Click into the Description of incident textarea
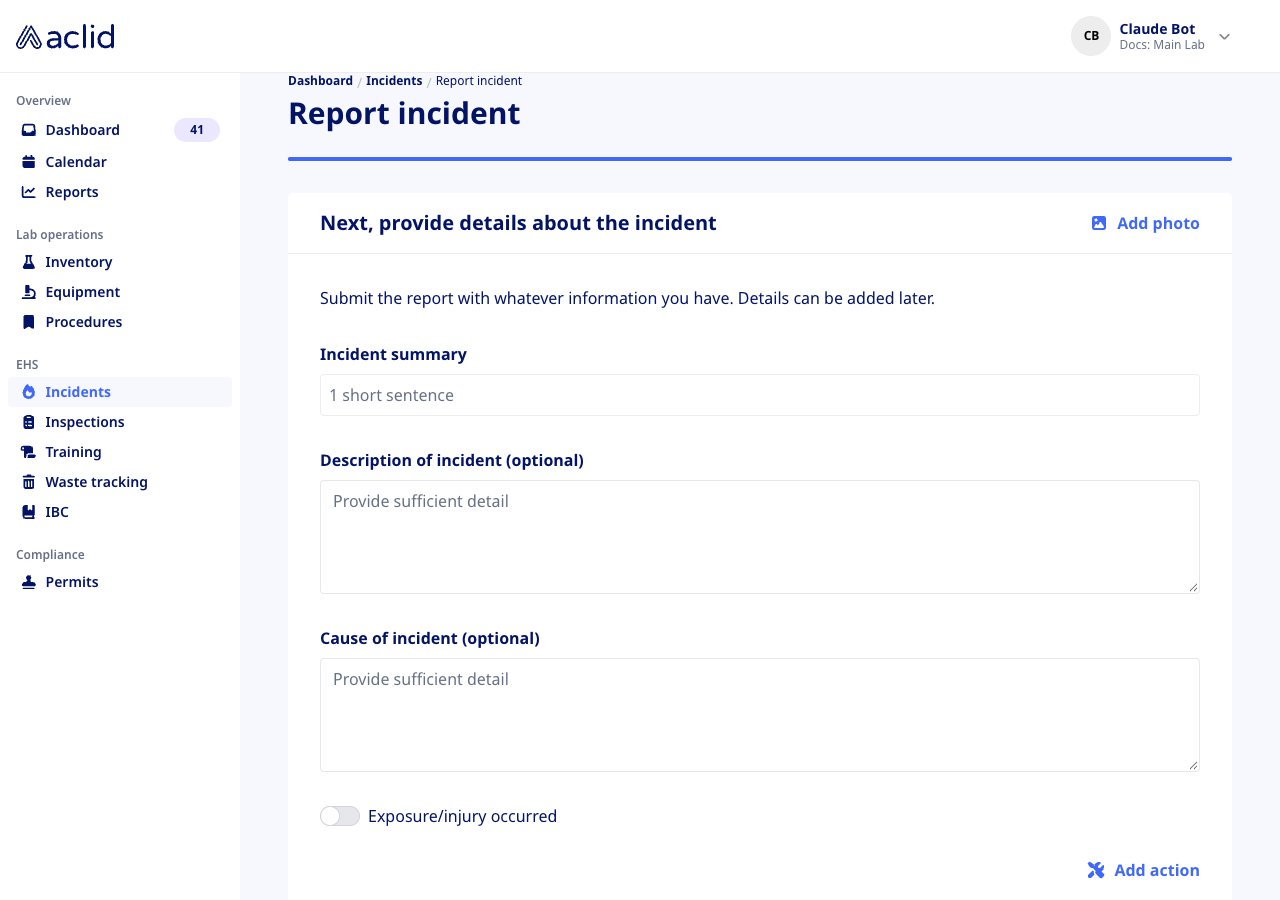Screen dimensions: 1280x900 click(x=760, y=537)
